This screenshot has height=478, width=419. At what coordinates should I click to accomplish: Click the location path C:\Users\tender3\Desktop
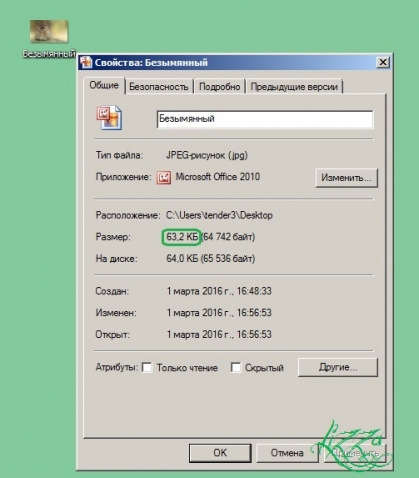pos(219,215)
